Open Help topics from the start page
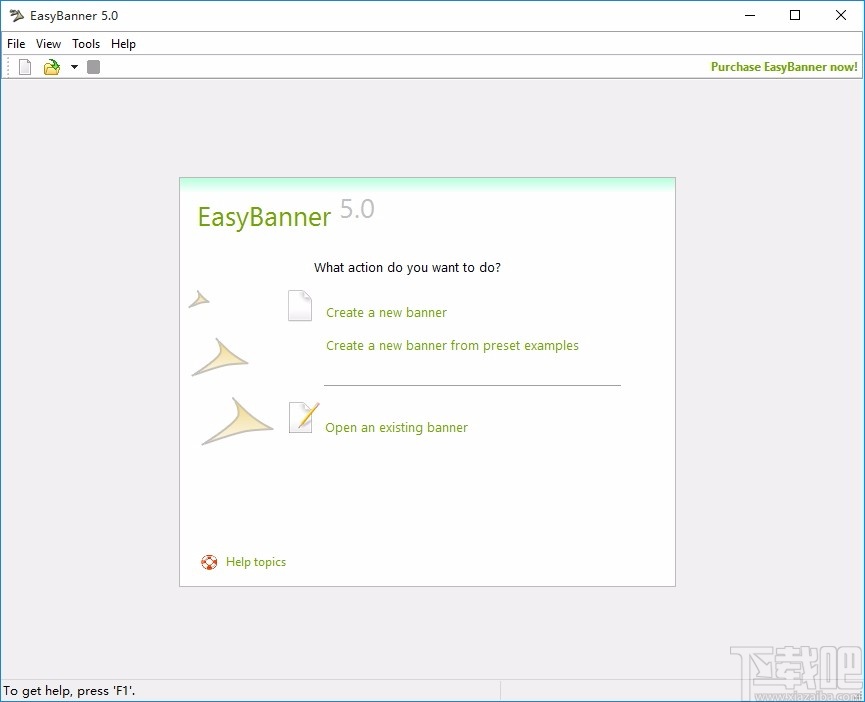 255,562
